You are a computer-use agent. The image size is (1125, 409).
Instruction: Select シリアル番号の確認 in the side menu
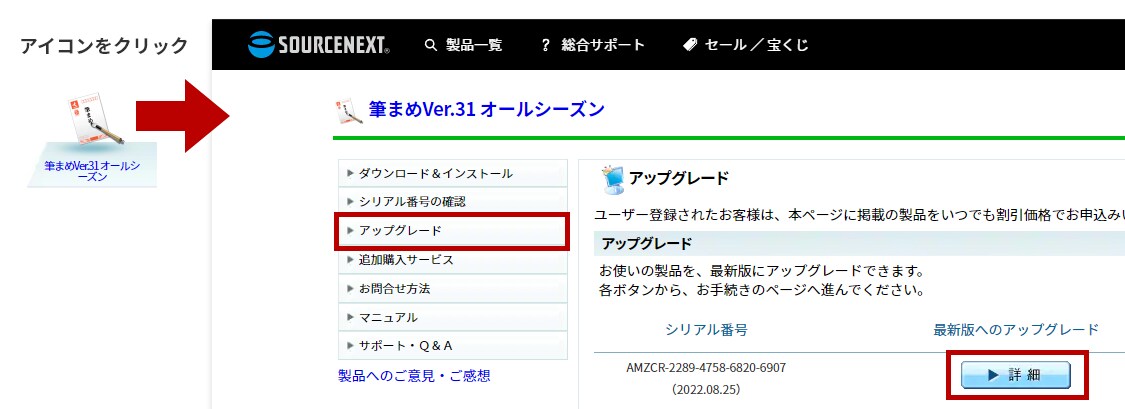coord(453,202)
